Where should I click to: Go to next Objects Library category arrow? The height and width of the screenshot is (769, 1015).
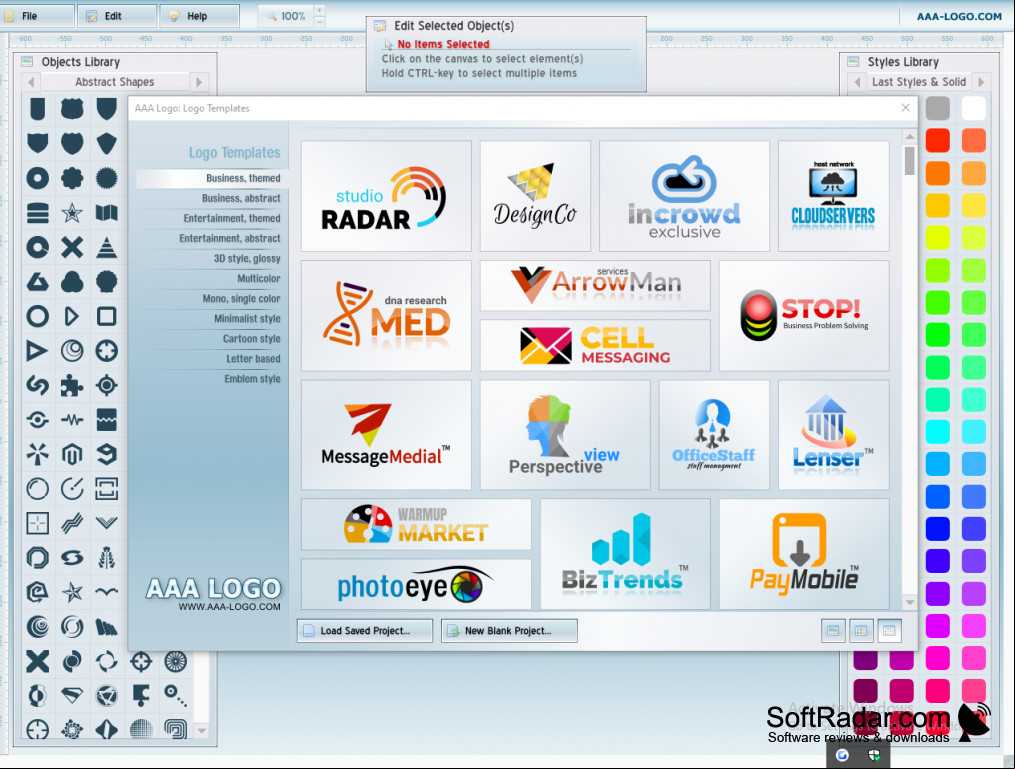coord(199,82)
